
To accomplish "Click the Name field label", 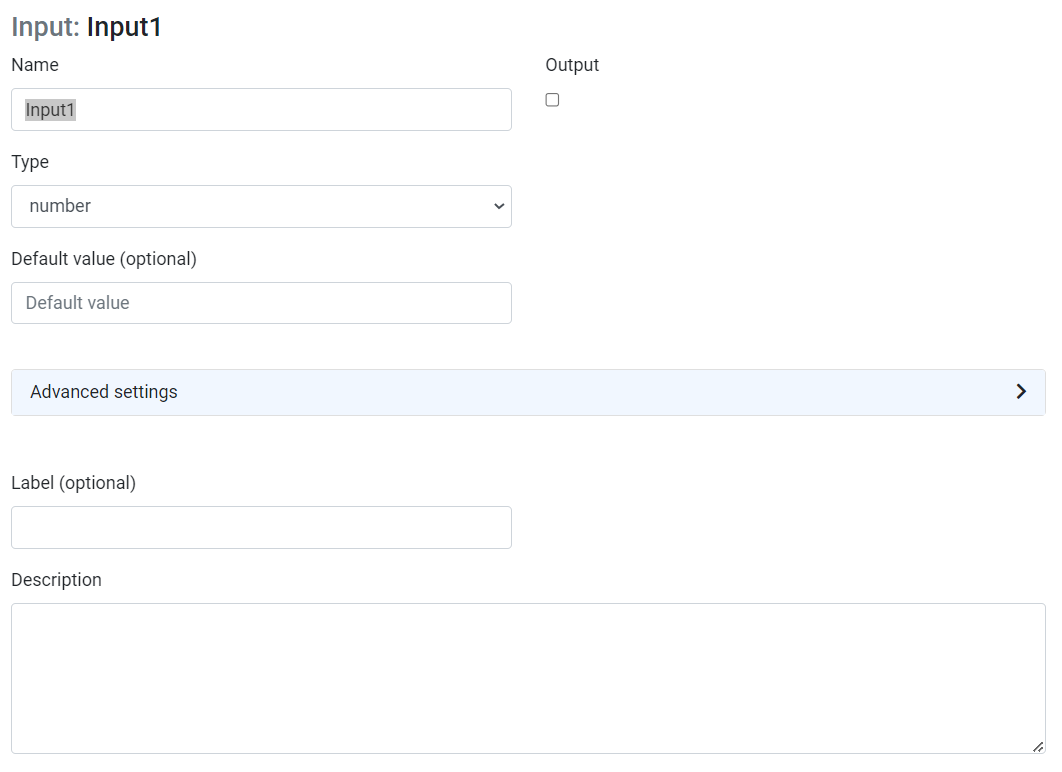I will pyautogui.click(x=35, y=65).
